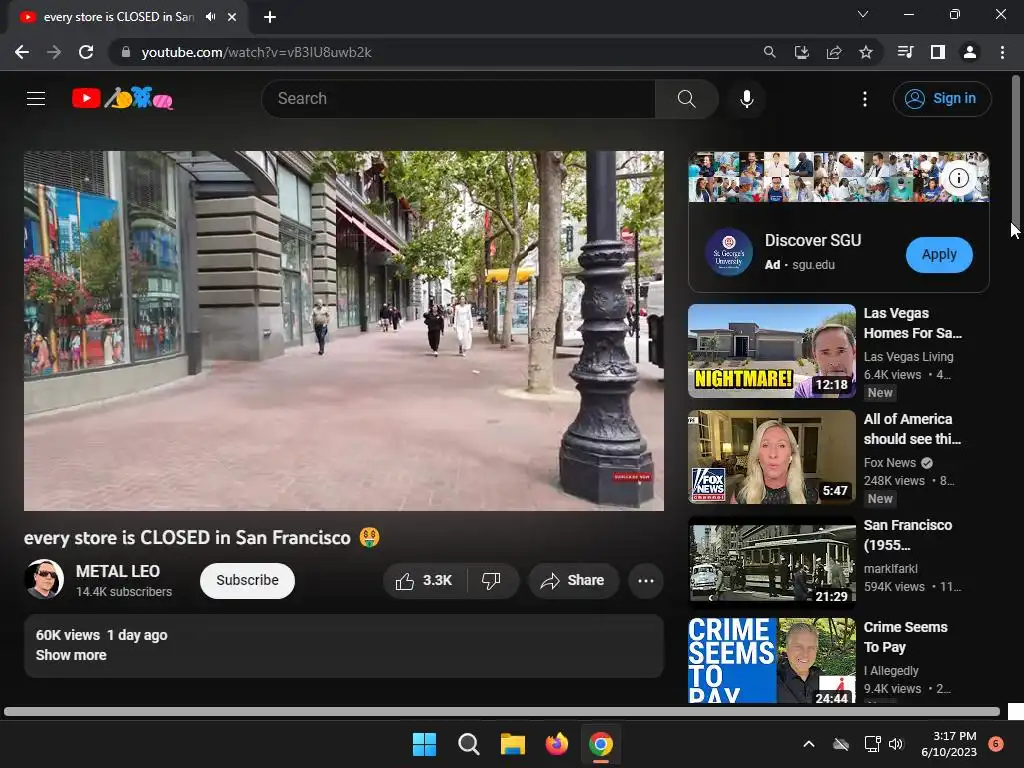Open clock and date 3:17 PM

point(949,744)
